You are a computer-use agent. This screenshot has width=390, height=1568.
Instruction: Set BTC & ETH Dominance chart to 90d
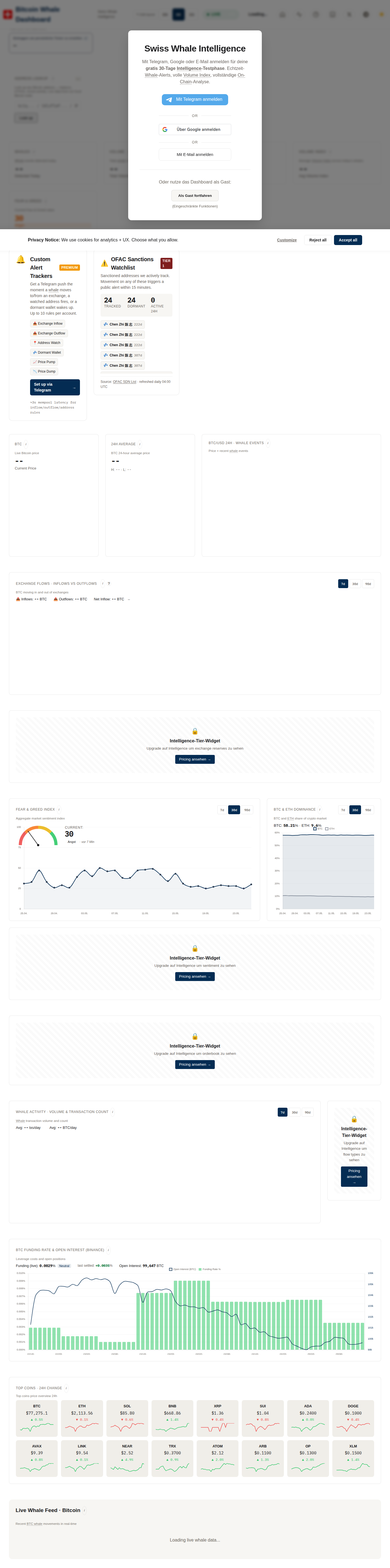(x=368, y=810)
